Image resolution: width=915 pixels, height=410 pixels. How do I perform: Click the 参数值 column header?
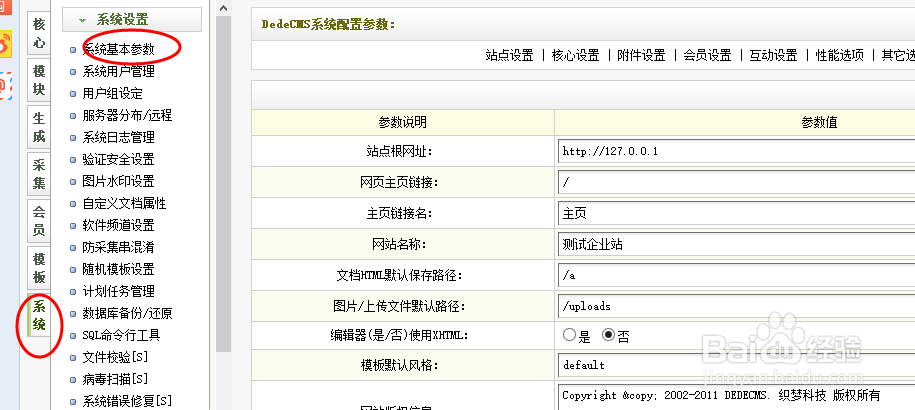click(819, 122)
